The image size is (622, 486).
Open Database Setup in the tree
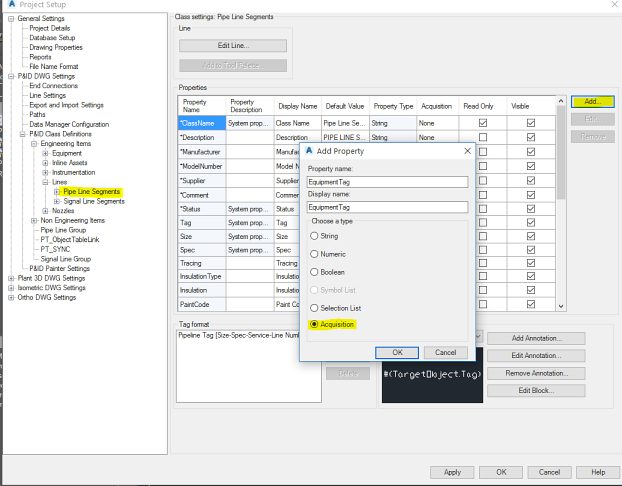click(52, 38)
